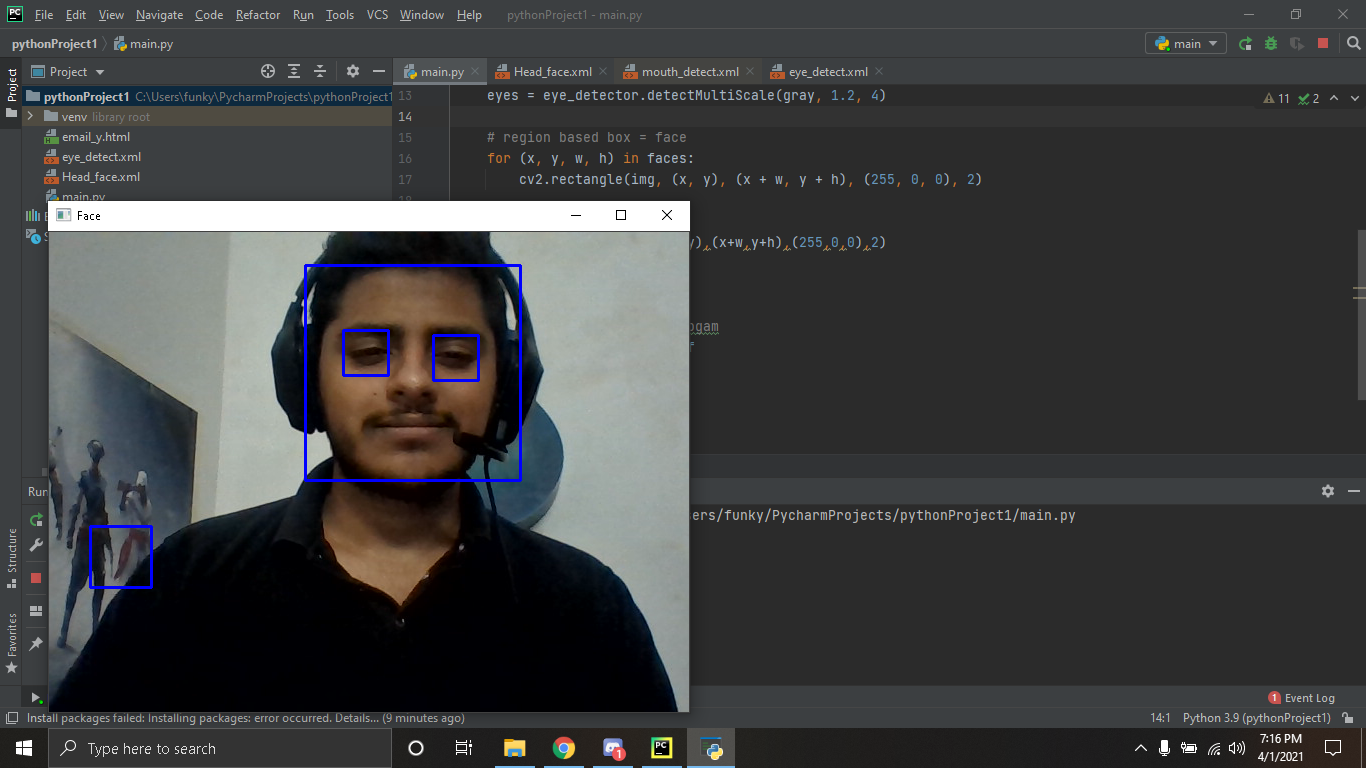Expand the venv folder in project tree
The image size is (1366, 768).
30,117
